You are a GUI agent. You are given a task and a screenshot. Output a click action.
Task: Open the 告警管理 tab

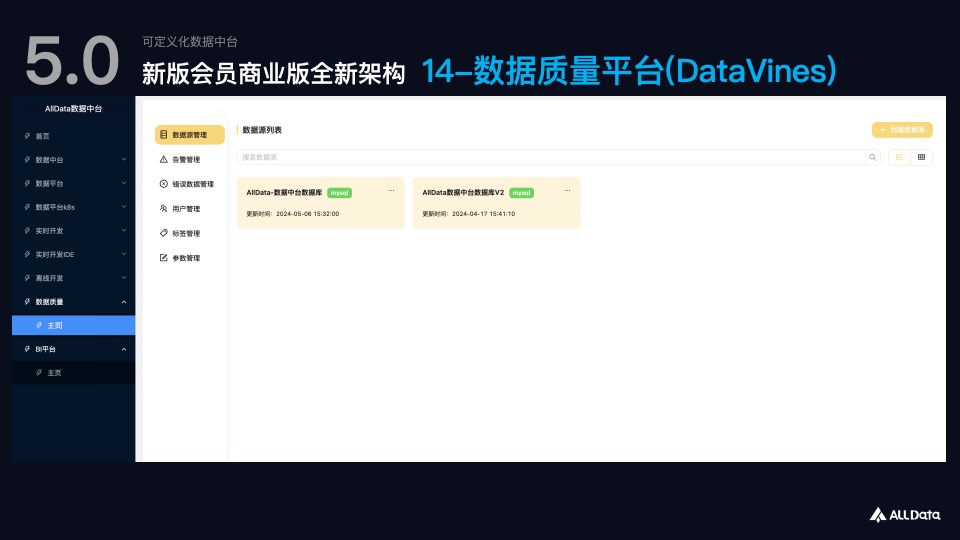[x=190, y=159]
